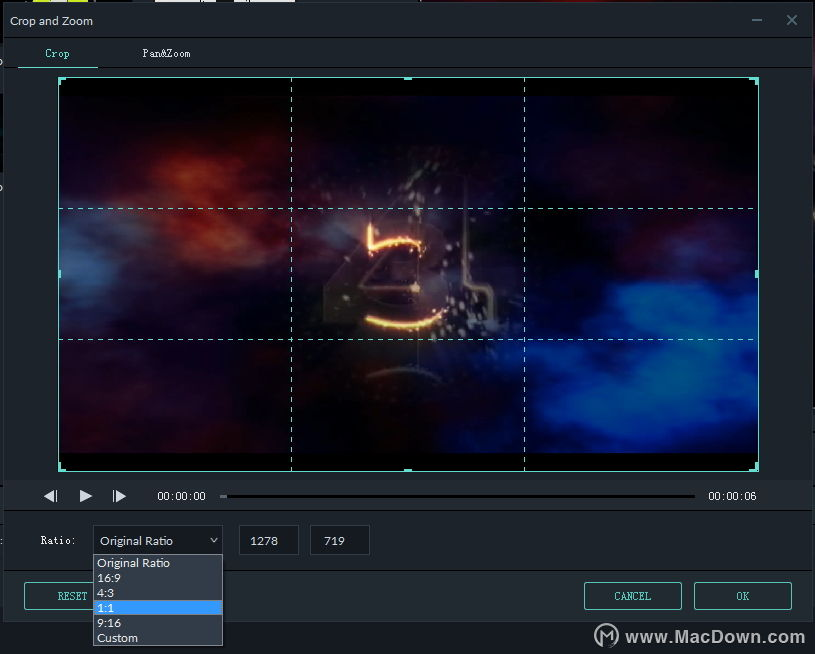815x654 pixels.
Task: Click the bottom-right crop corner handle
Action: (x=755, y=467)
